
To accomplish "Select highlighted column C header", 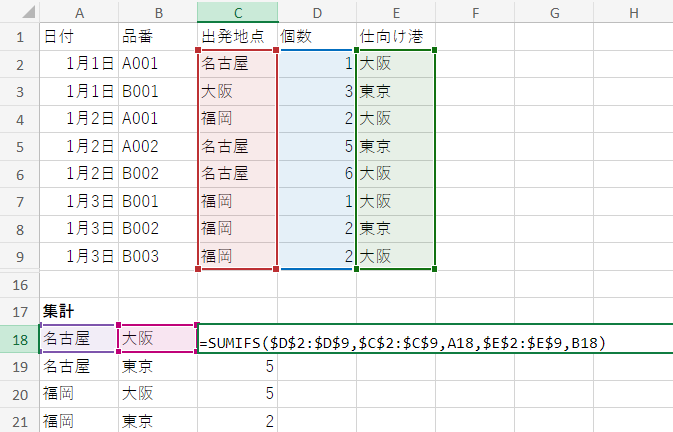I will [x=237, y=12].
